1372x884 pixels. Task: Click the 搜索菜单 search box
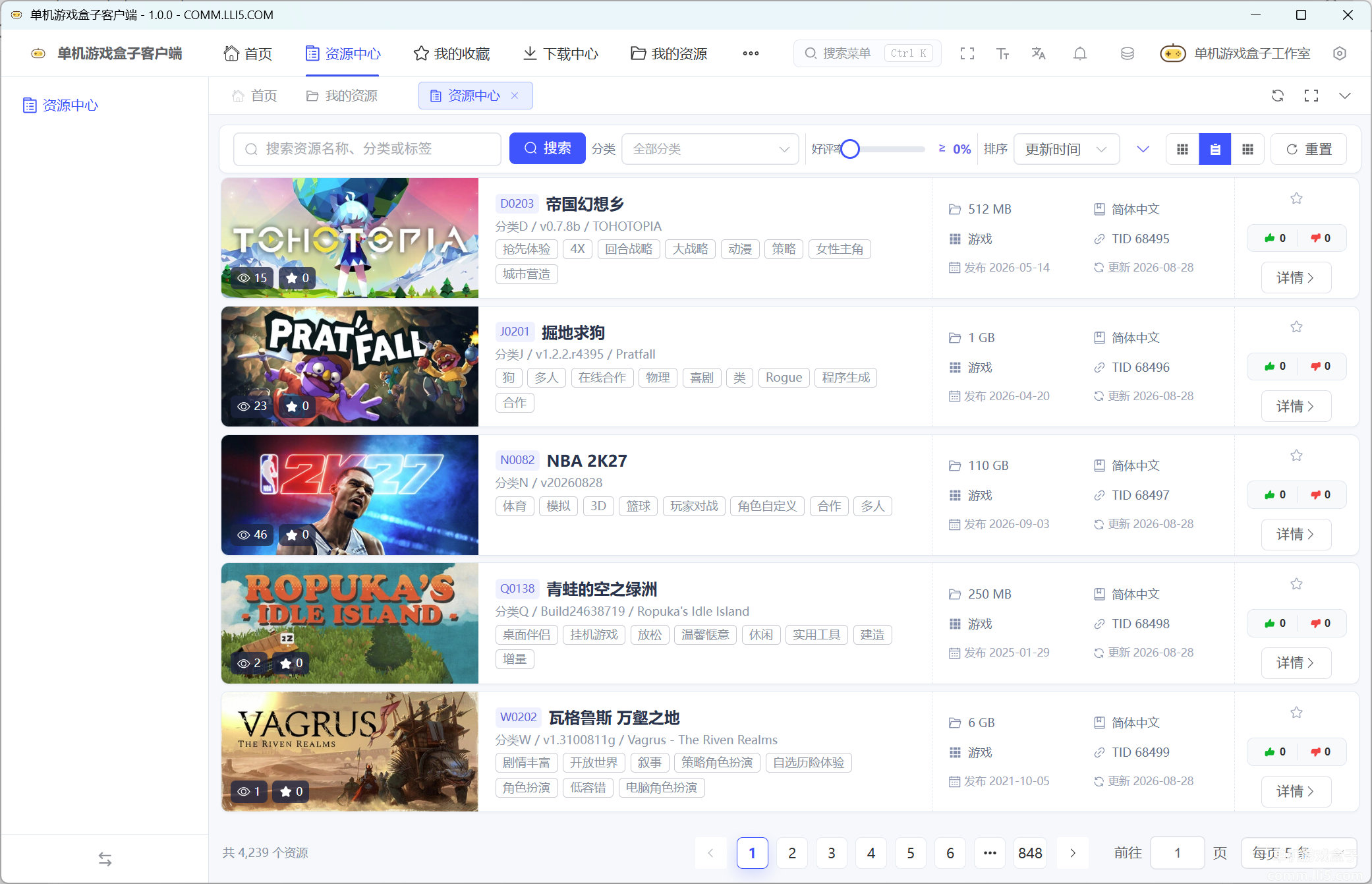(x=867, y=53)
